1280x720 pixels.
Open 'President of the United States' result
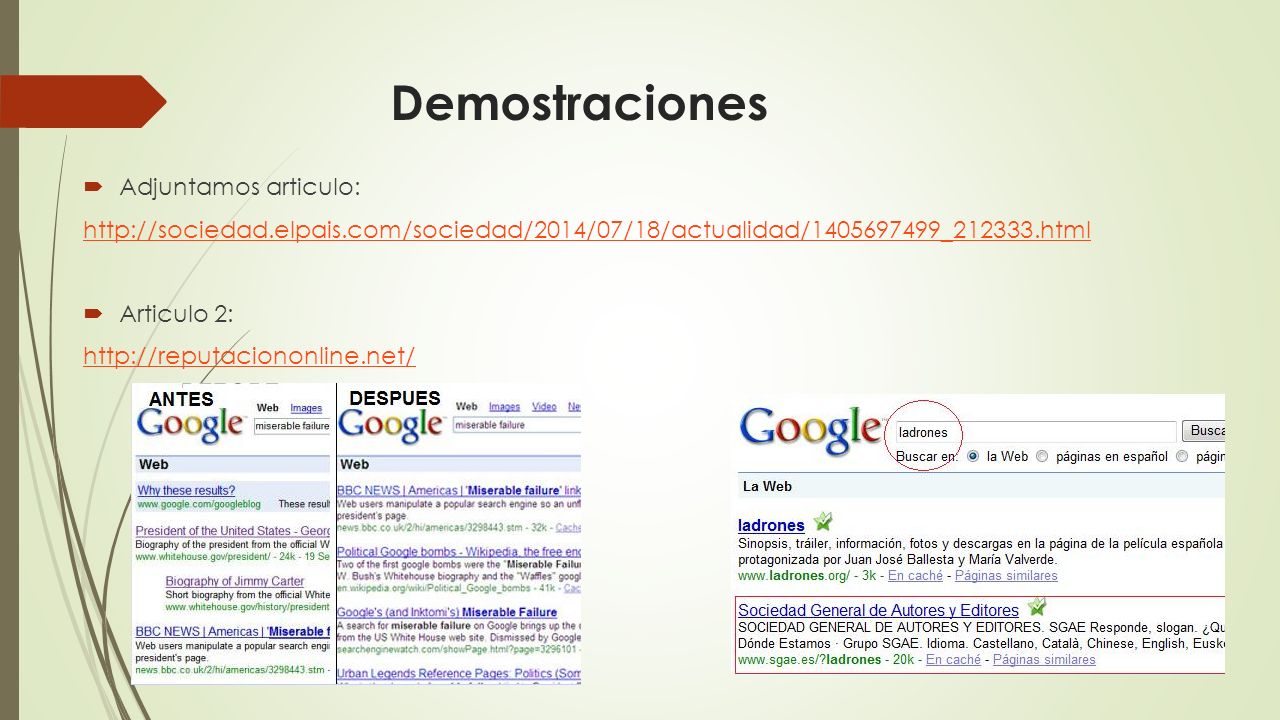pos(233,531)
